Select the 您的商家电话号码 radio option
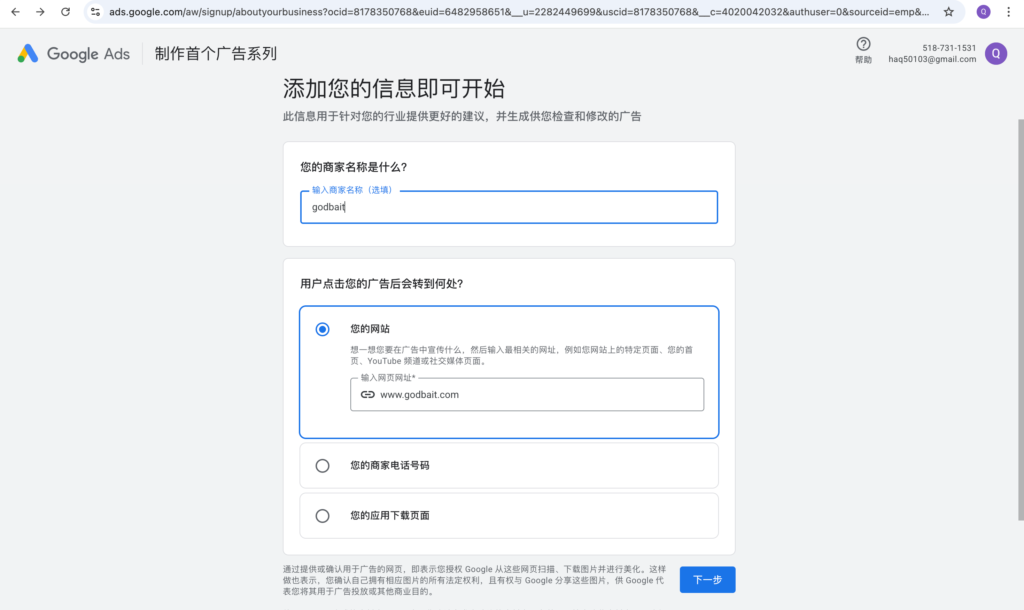The height and width of the screenshot is (610, 1024). (322, 465)
